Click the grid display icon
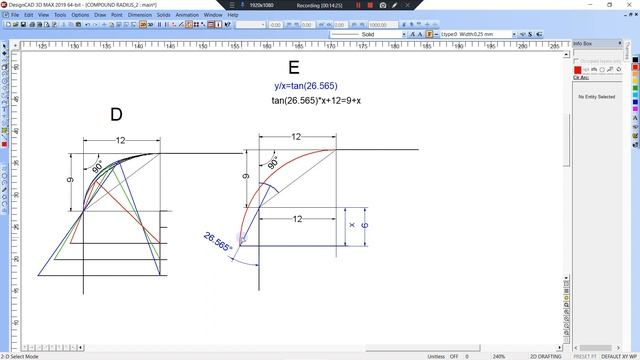640x360 pixels. coord(196,24)
